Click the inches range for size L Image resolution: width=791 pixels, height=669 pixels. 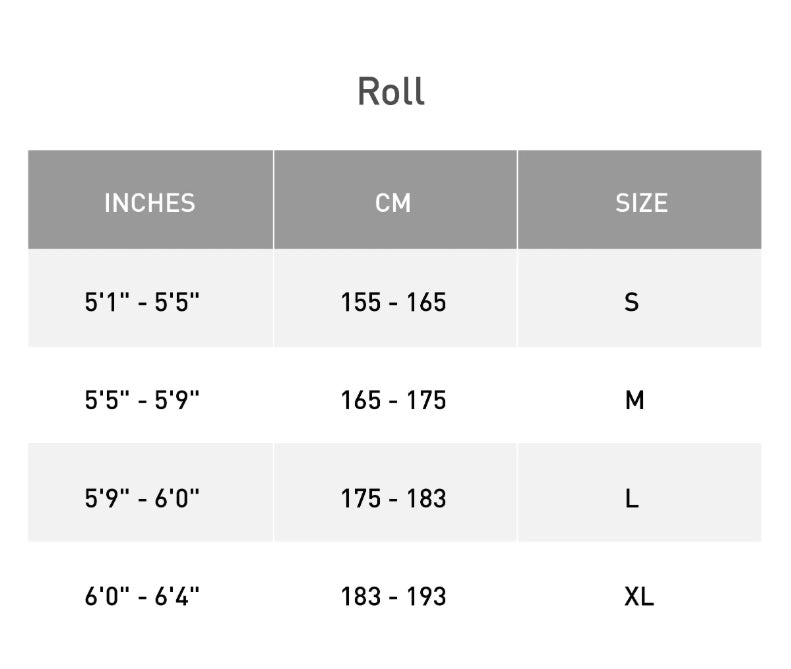click(x=142, y=498)
